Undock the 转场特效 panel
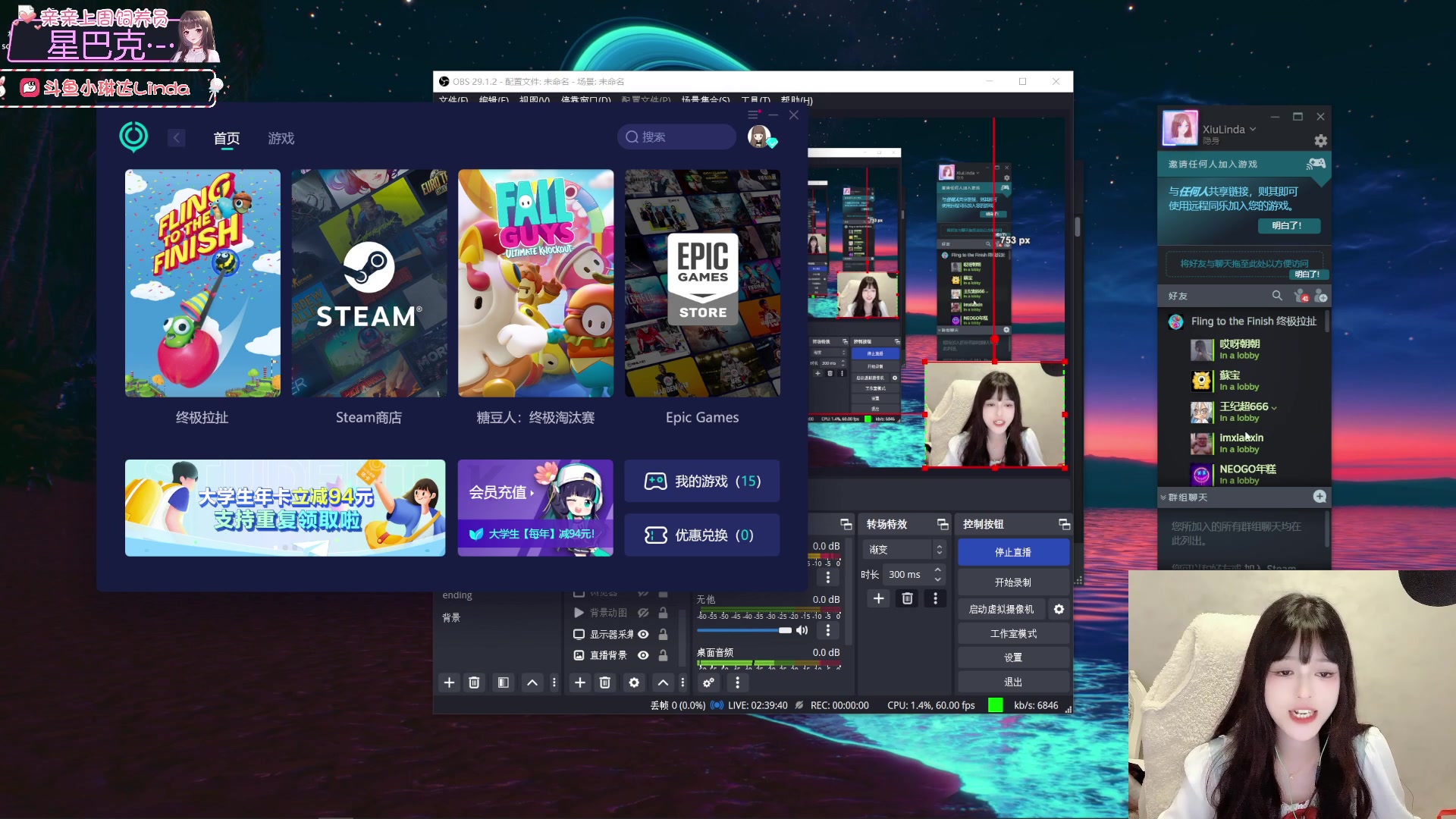Viewport: 1456px width, 819px height. point(943,524)
